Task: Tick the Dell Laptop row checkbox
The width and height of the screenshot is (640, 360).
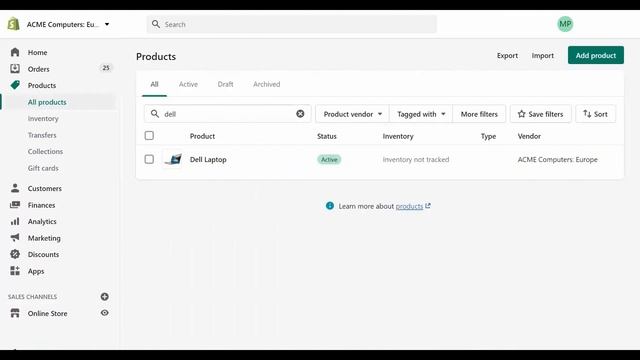Action: (x=149, y=159)
